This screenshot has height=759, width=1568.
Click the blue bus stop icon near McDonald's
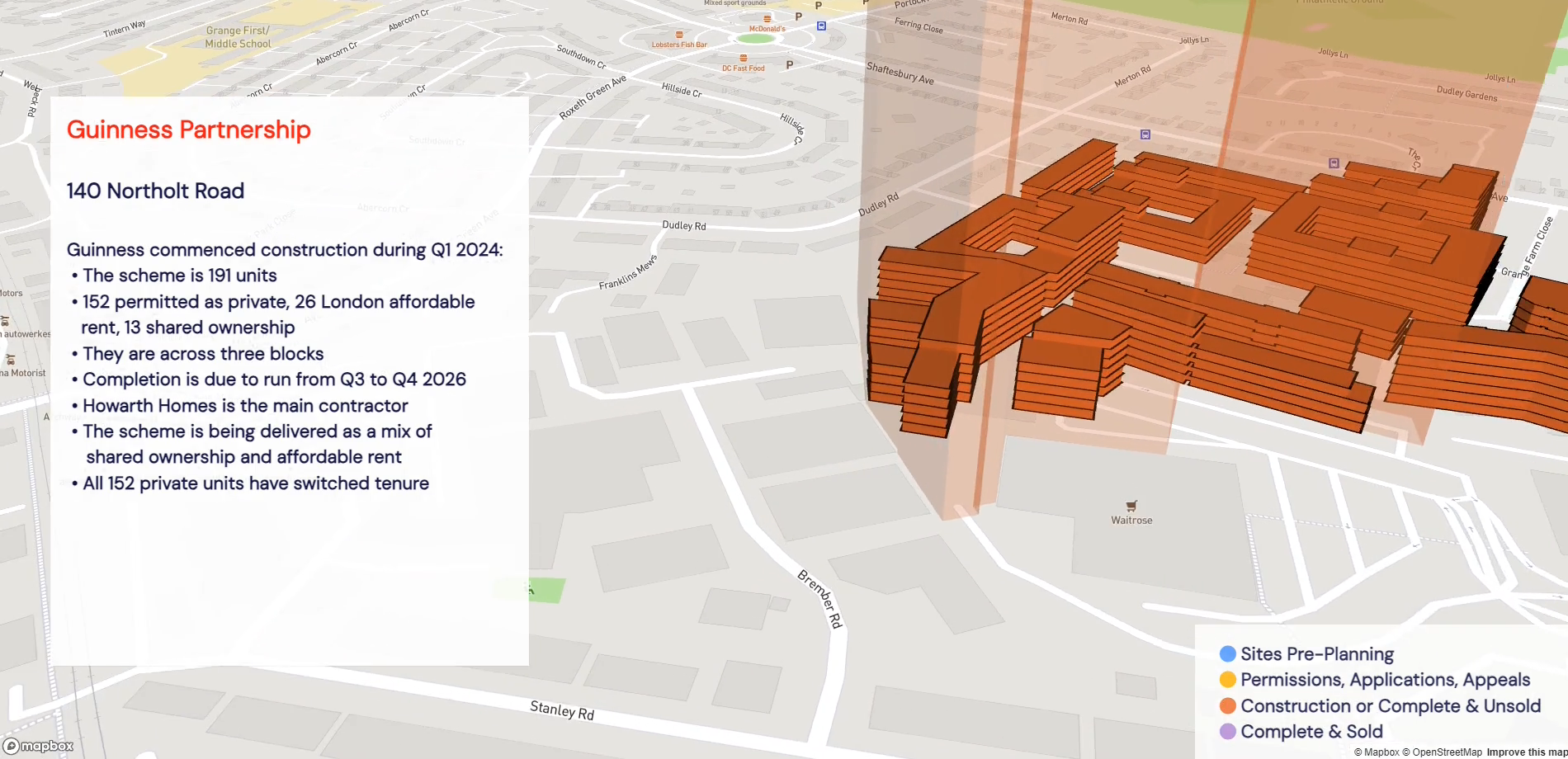[821, 26]
